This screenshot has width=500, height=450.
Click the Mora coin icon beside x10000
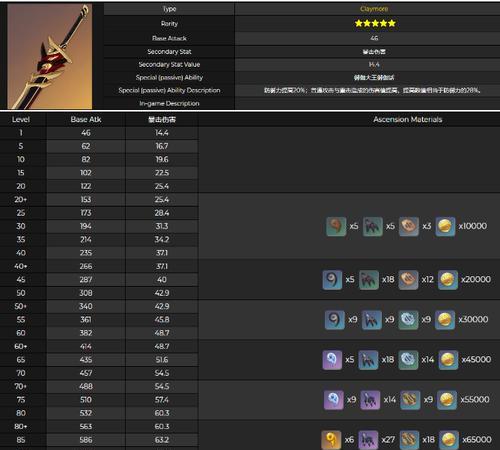445,226
